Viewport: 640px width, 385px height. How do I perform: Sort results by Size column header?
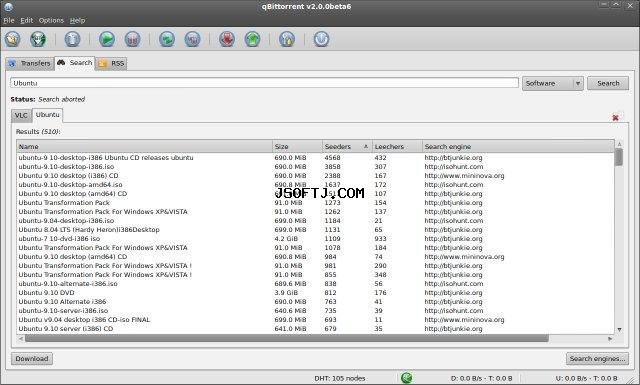tap(298, 146)
